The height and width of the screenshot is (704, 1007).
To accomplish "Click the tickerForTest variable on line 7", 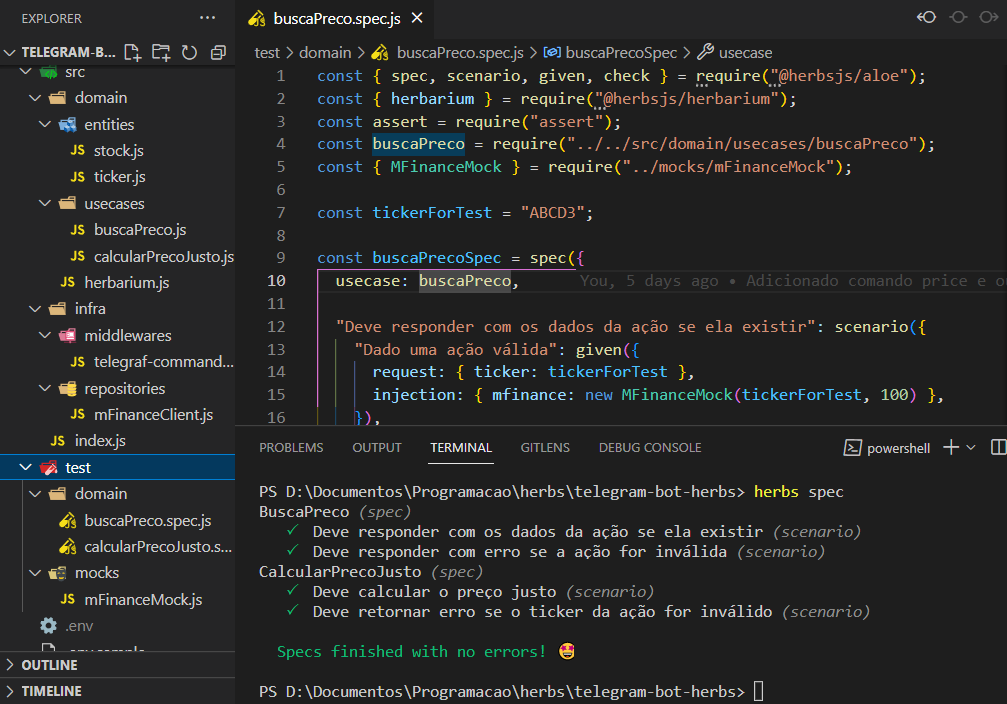I will (432, 213).
